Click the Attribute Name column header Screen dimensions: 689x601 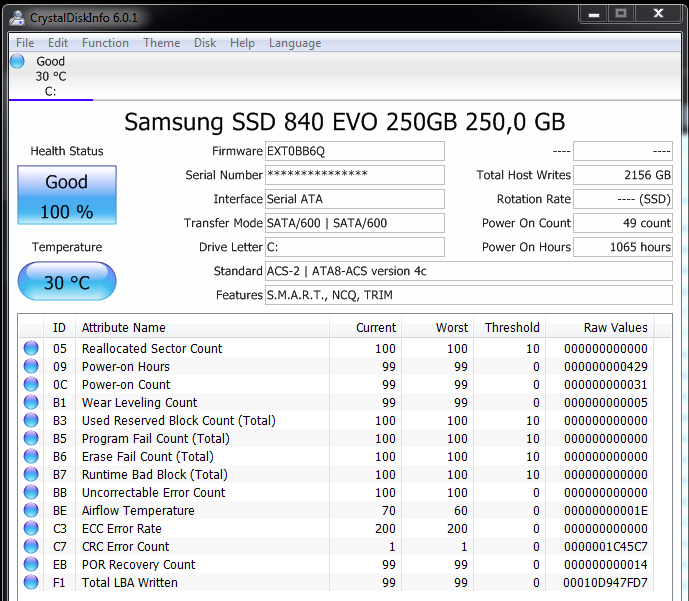pos(202,327)
